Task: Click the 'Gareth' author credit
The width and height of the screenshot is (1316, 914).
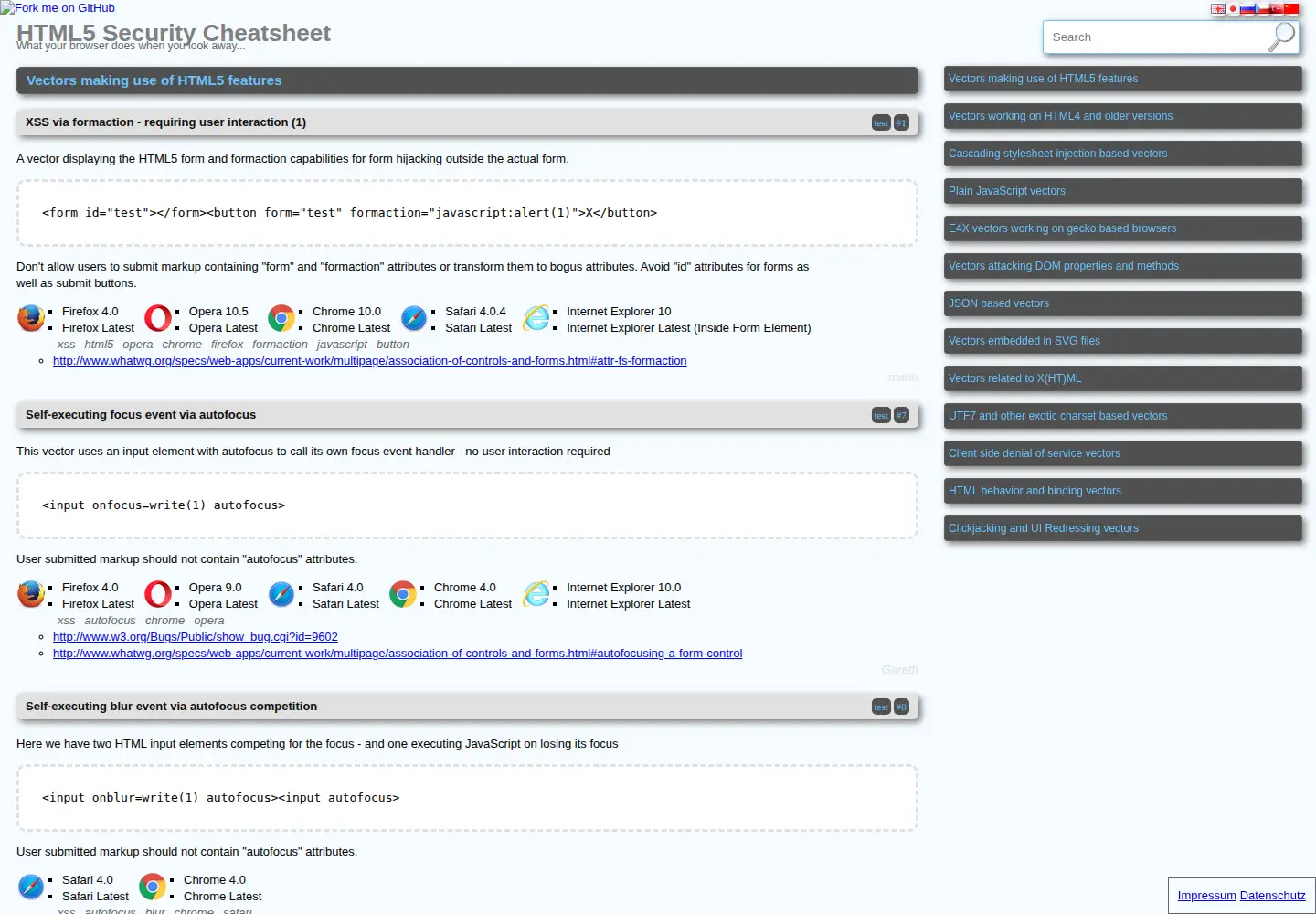Action: coord(899,670)
